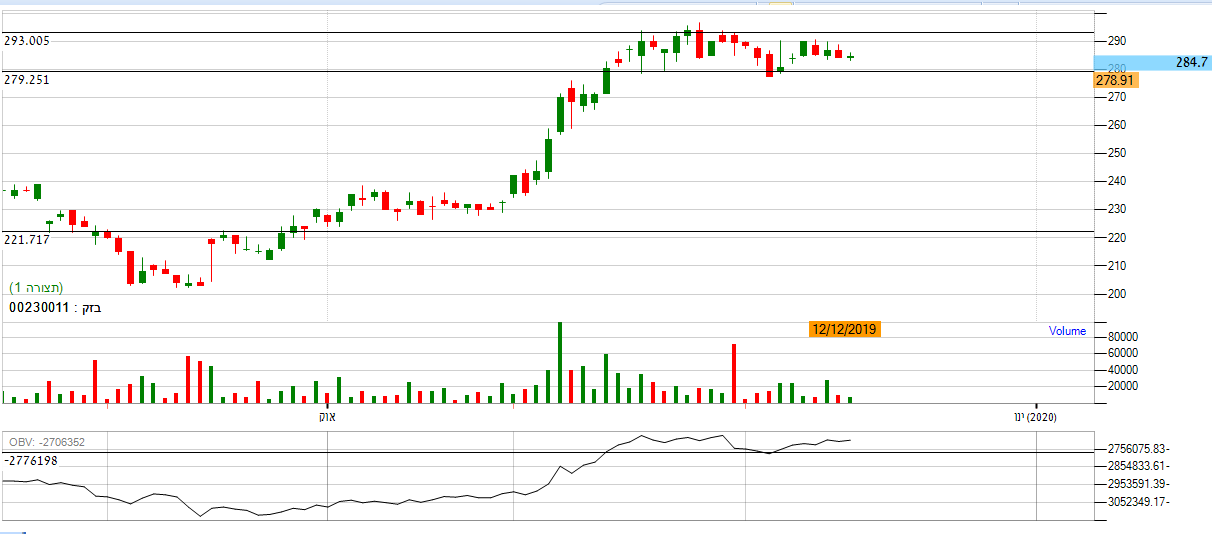Viewport: 1212px width, 534px height.
Task: Click the blue Volume indicator label
Action: tap(1067, 331)
